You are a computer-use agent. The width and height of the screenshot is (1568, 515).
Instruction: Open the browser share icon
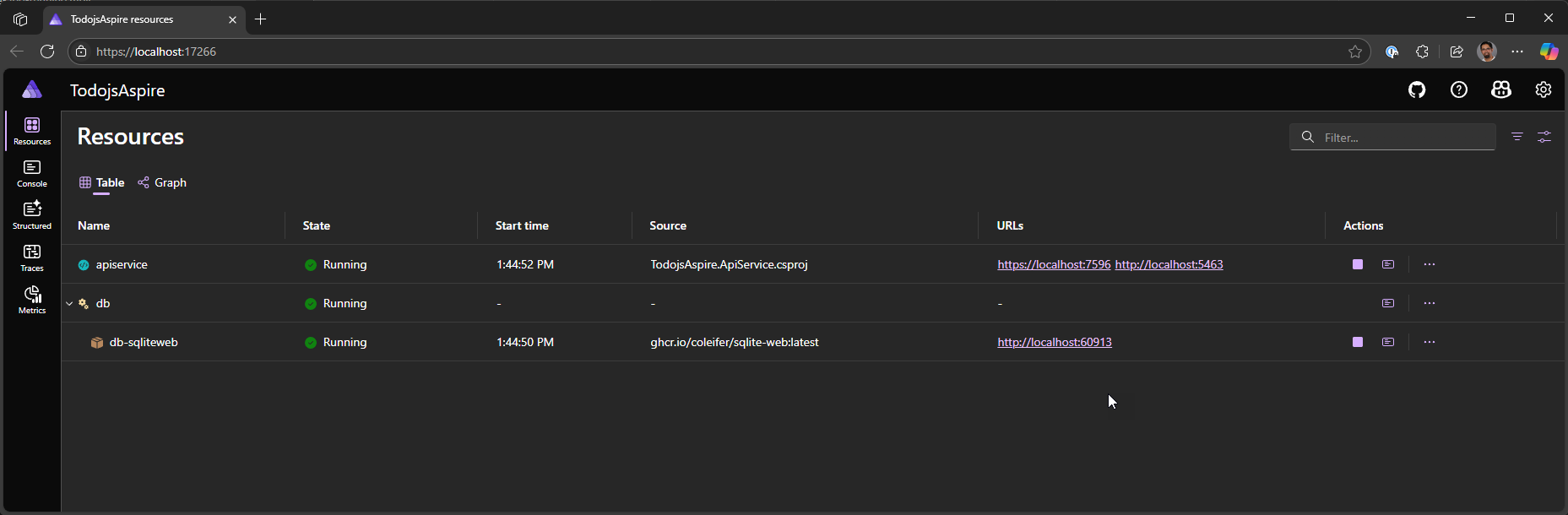point(1457,51)
